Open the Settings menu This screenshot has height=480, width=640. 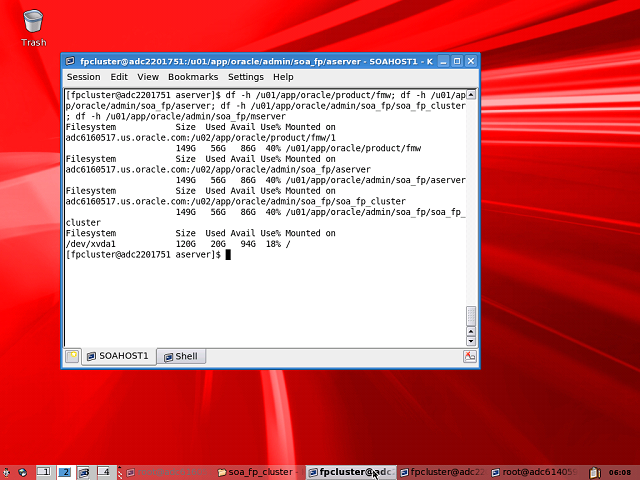(x=245, y=77)
